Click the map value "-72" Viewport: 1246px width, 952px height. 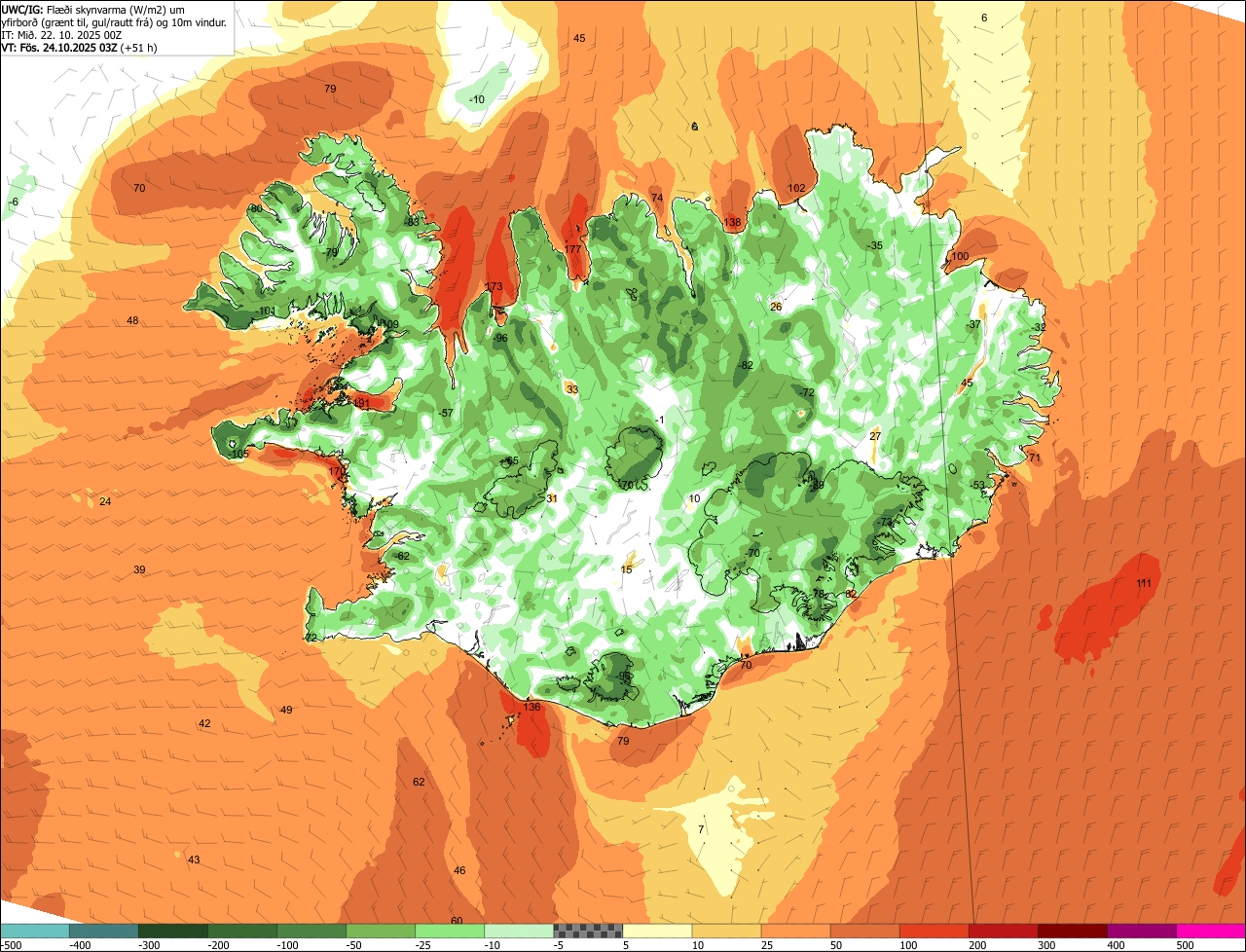pyautogui.click(x=807, y=392)
